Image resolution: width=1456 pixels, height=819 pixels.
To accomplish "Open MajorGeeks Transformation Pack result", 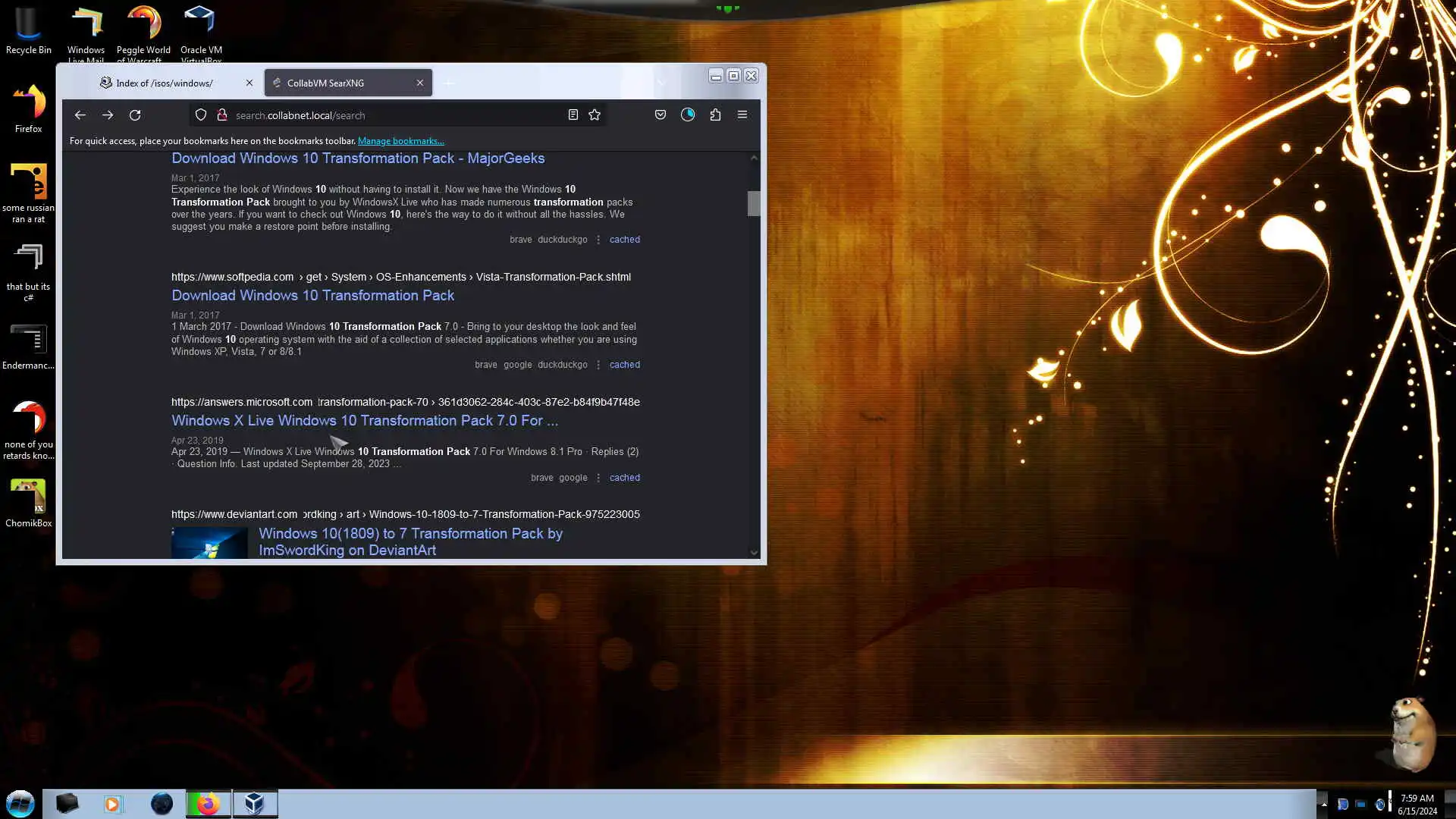I will pos(358,158).
